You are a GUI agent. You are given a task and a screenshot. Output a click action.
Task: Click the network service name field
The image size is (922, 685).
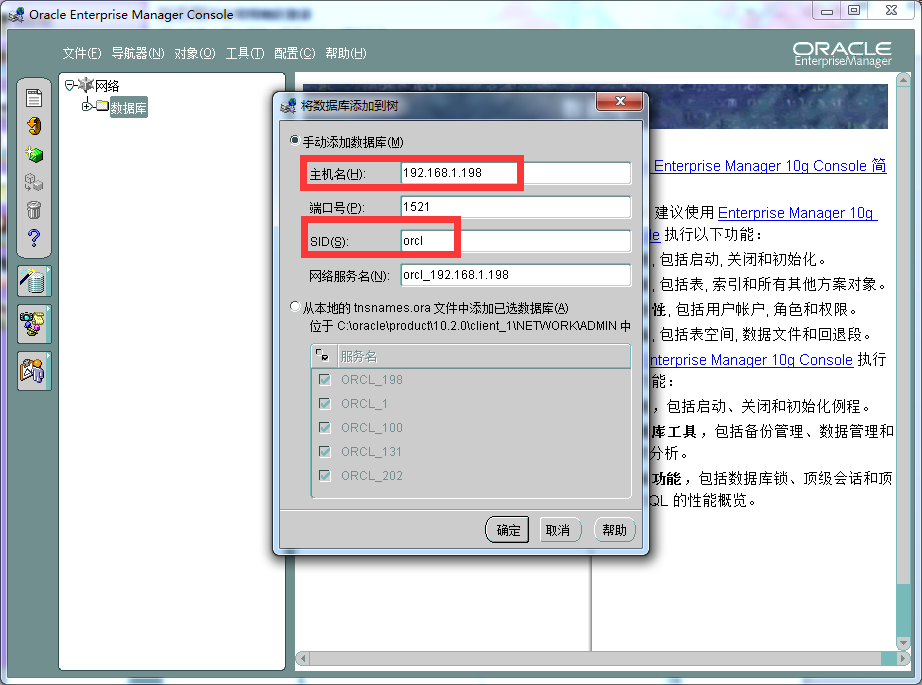[516, 275]
